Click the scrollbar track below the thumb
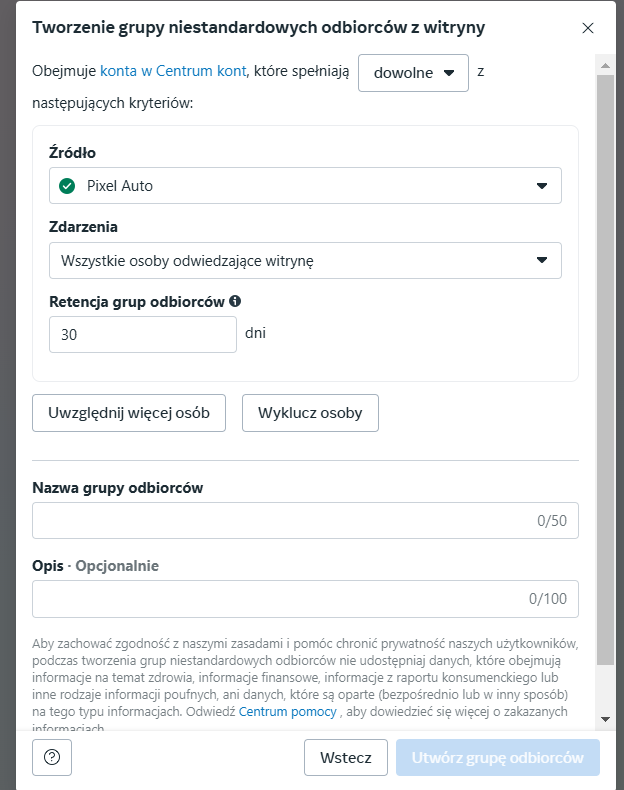The image size is (624, 790). 605,690
